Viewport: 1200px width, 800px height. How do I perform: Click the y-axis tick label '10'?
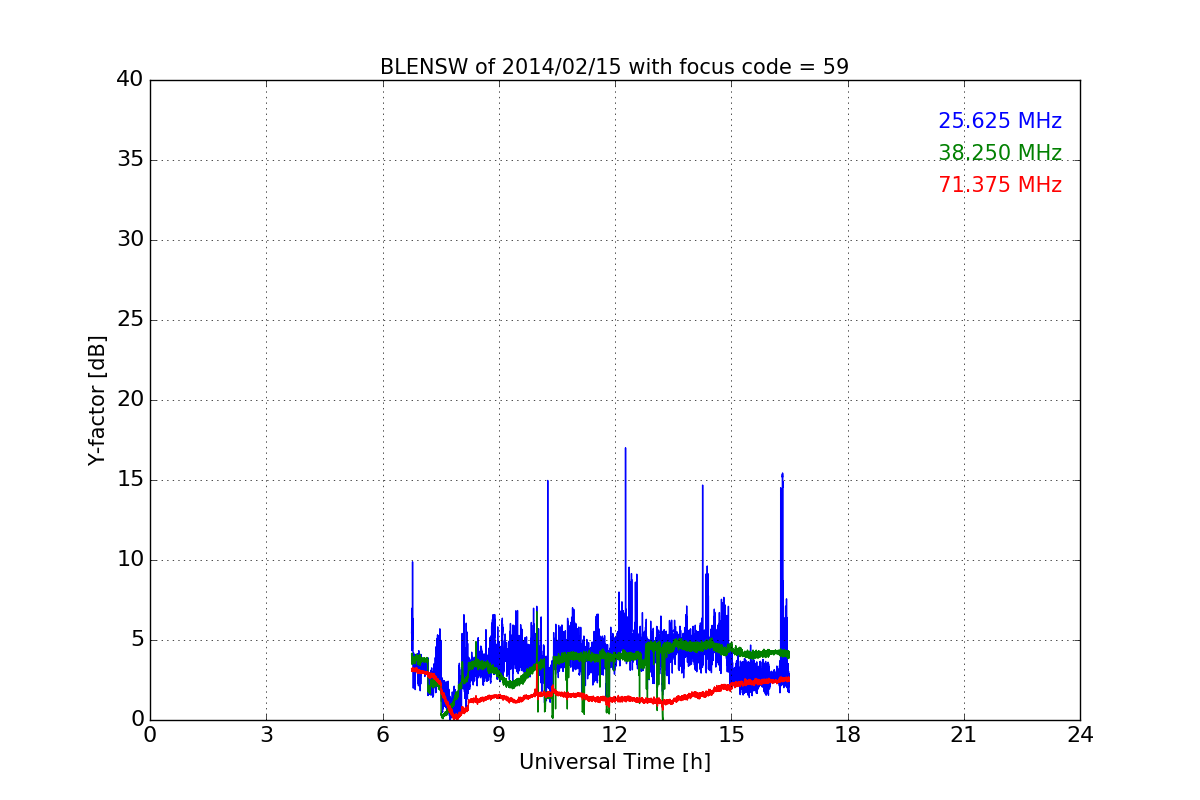click(130, 560)
